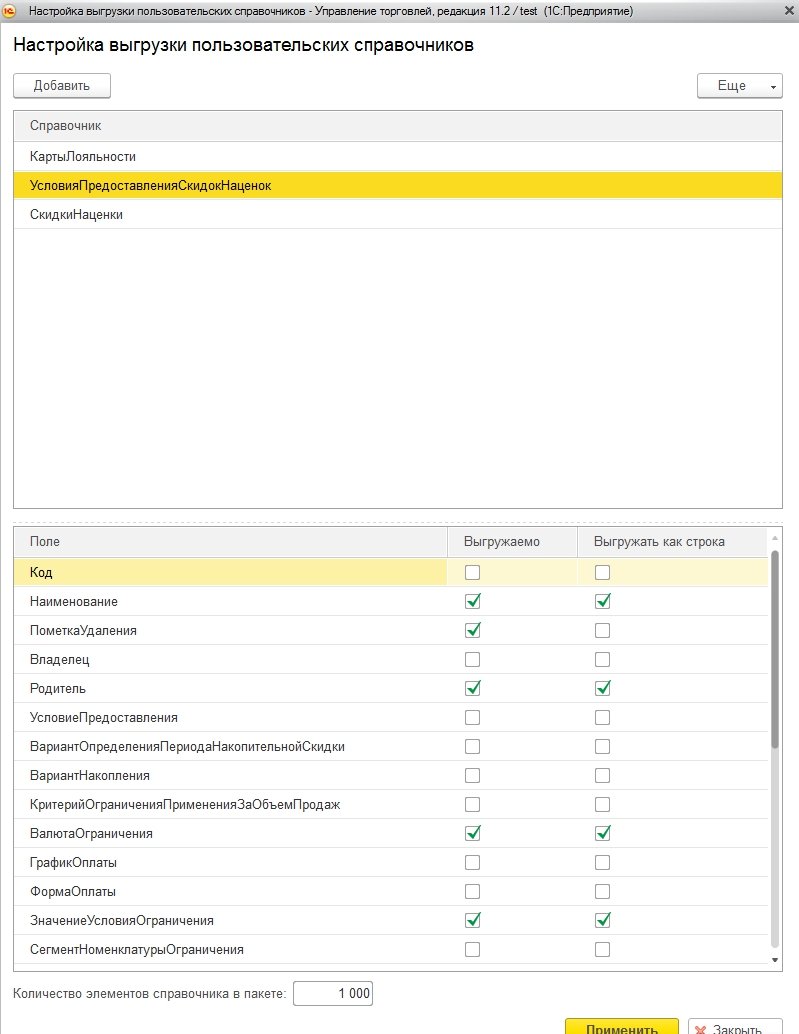This screenshot has width=799, height=1034.
Task: Uncheck Выгружаемо for Наименование
Action: coord(473,601)
